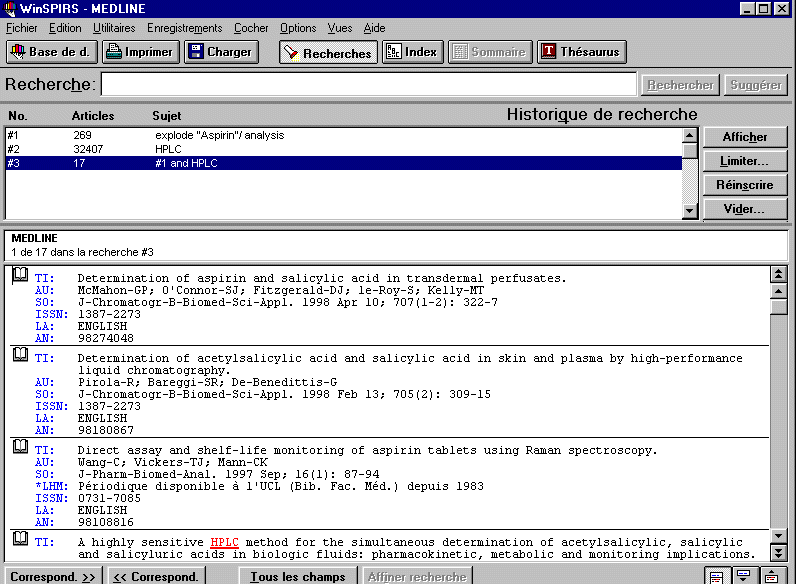
Task: Mark the 'transdermal perfusates' record book icon
Action: pyautogui.click(x=20, y=275)
